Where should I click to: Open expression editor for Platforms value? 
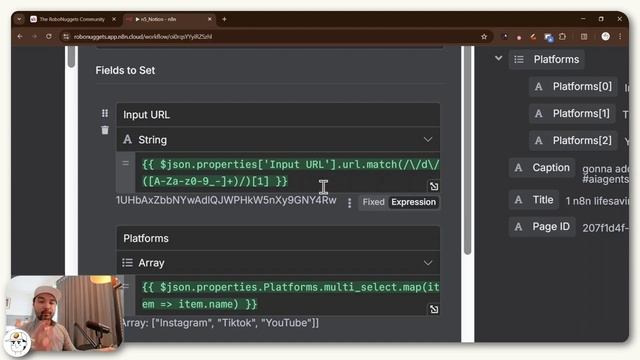coord(433,309)
